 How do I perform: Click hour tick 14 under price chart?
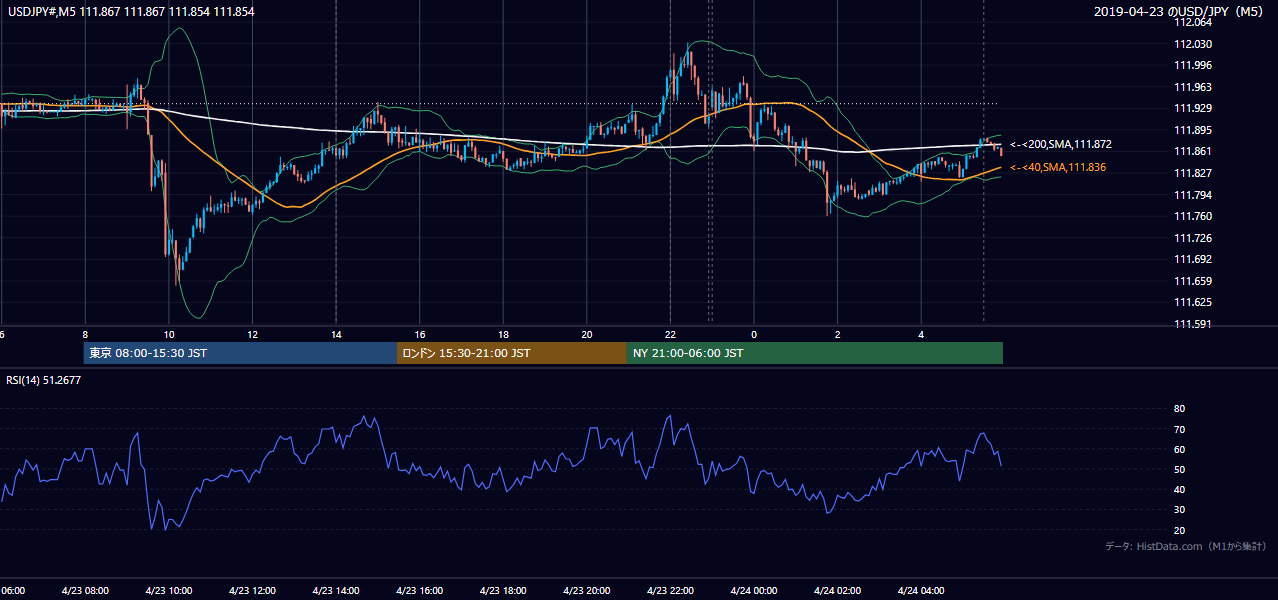pyautogui.click(x=336, y=335)
